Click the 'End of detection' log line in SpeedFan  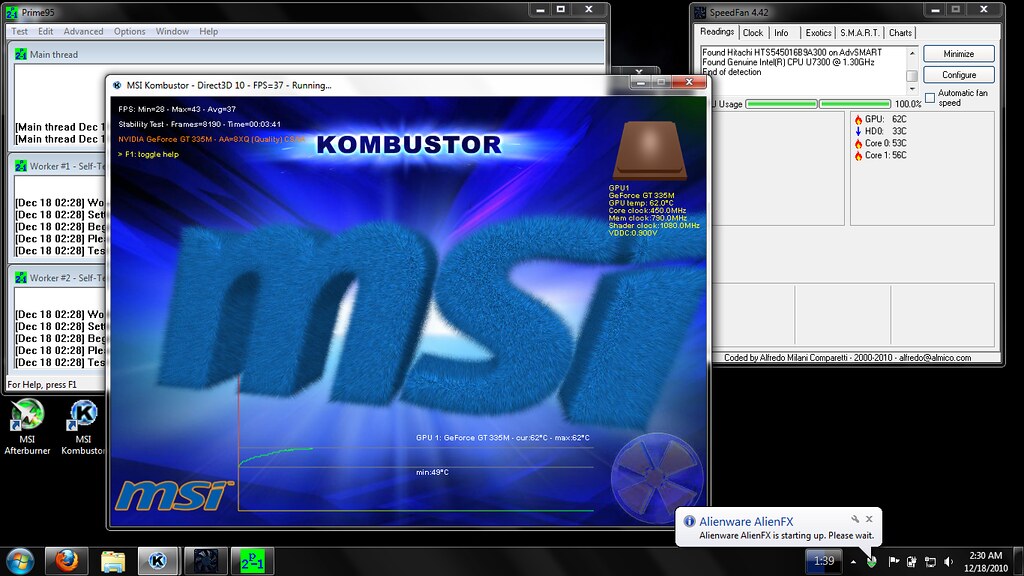(731, 72)
